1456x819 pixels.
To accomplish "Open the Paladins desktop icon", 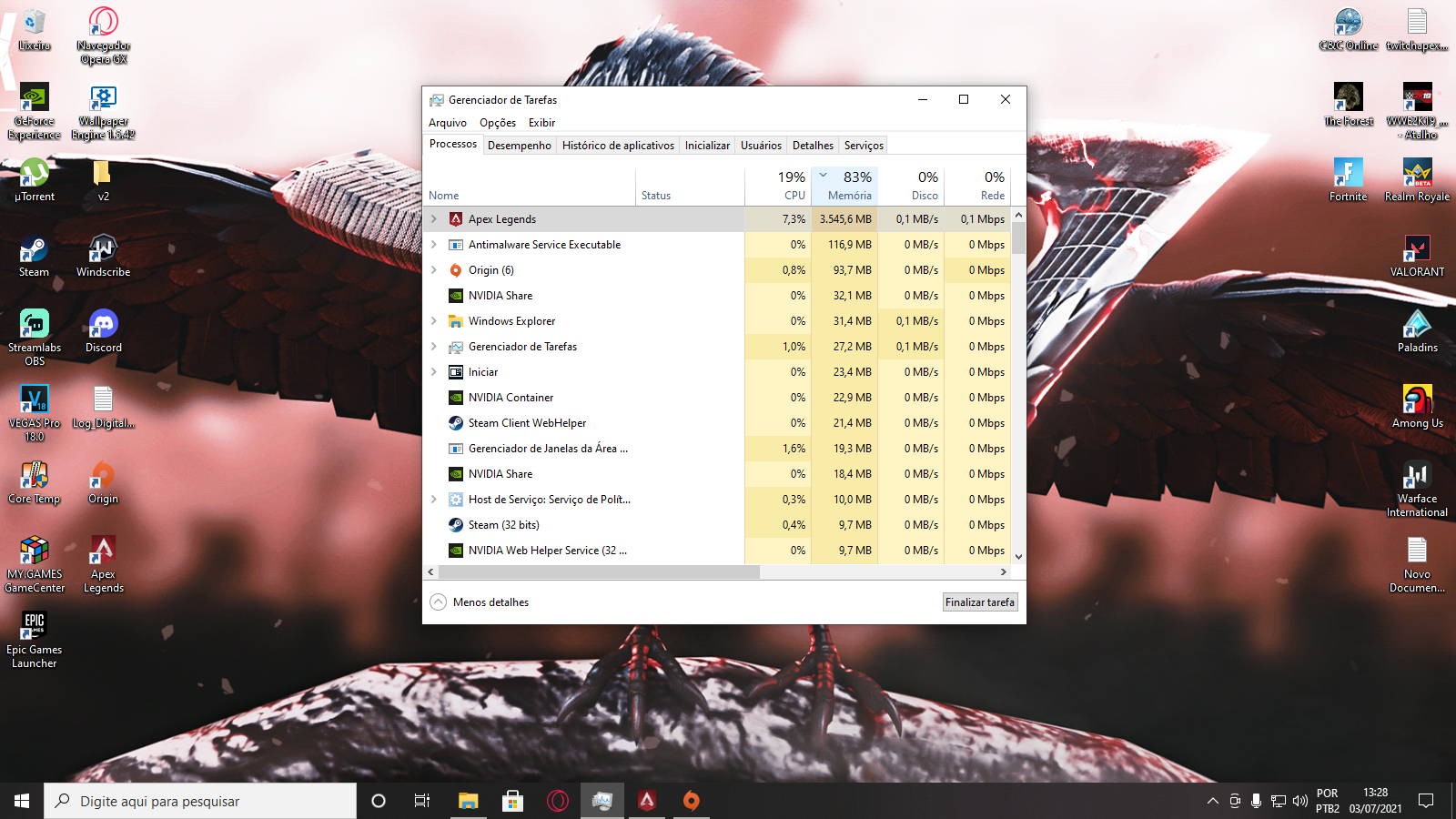I will pos(1417,331).
